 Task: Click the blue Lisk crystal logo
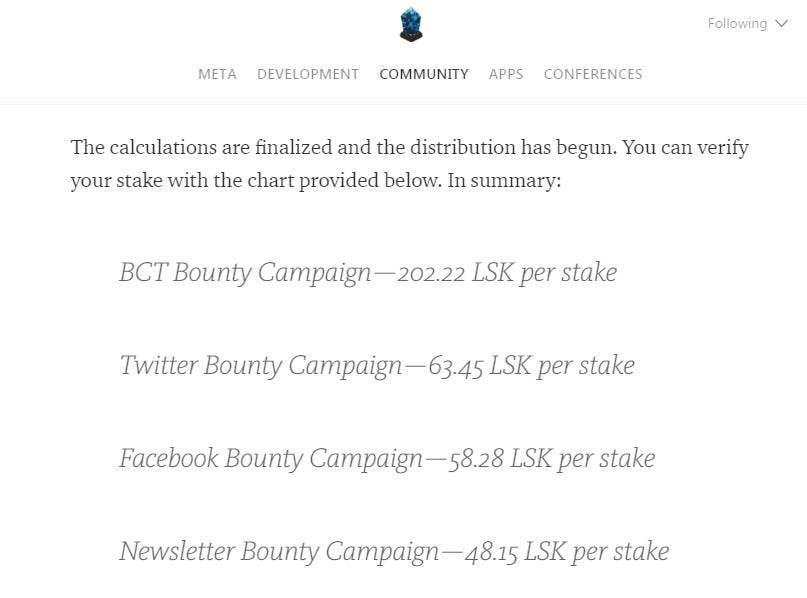(411, 24)
